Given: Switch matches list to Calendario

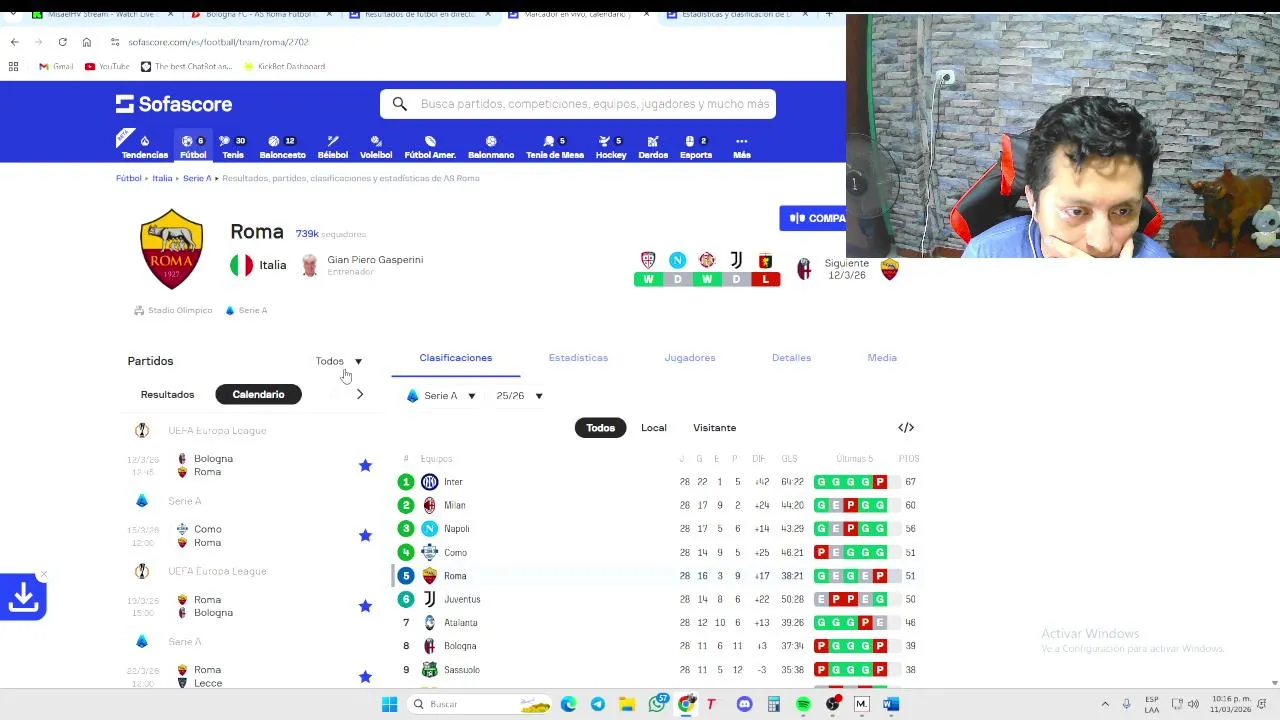Looking at the screenshot, I should tap(258, 394).
